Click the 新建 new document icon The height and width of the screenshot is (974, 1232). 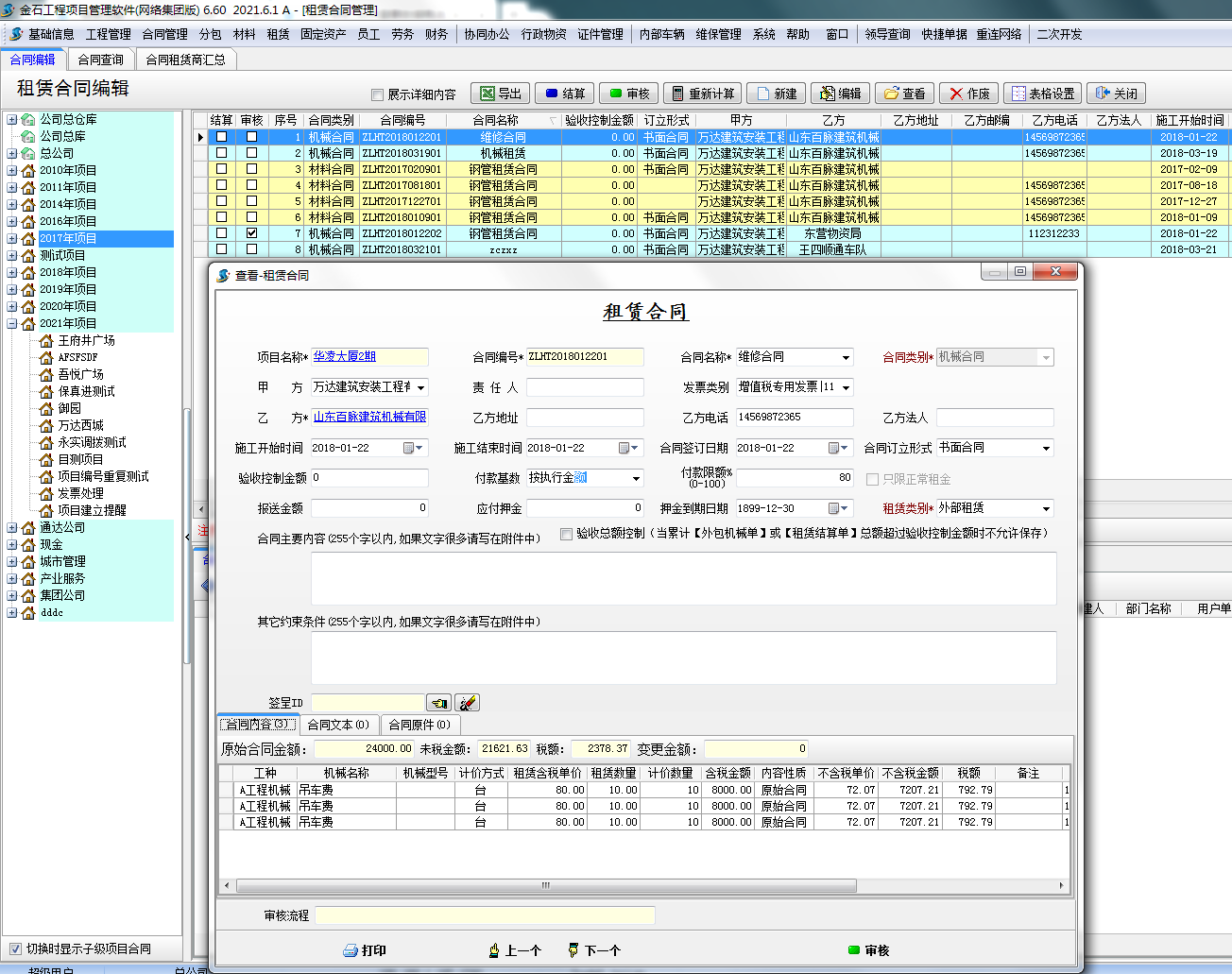tap(763, 94)
